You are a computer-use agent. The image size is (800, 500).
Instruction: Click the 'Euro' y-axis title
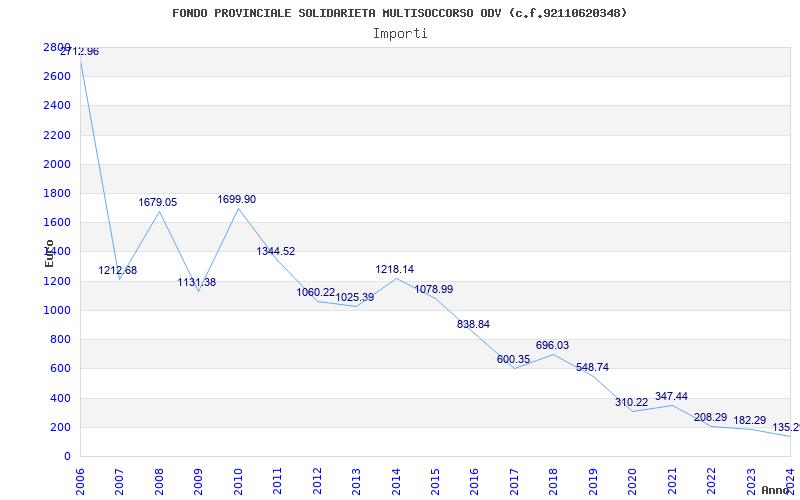(x=49, y=254)
